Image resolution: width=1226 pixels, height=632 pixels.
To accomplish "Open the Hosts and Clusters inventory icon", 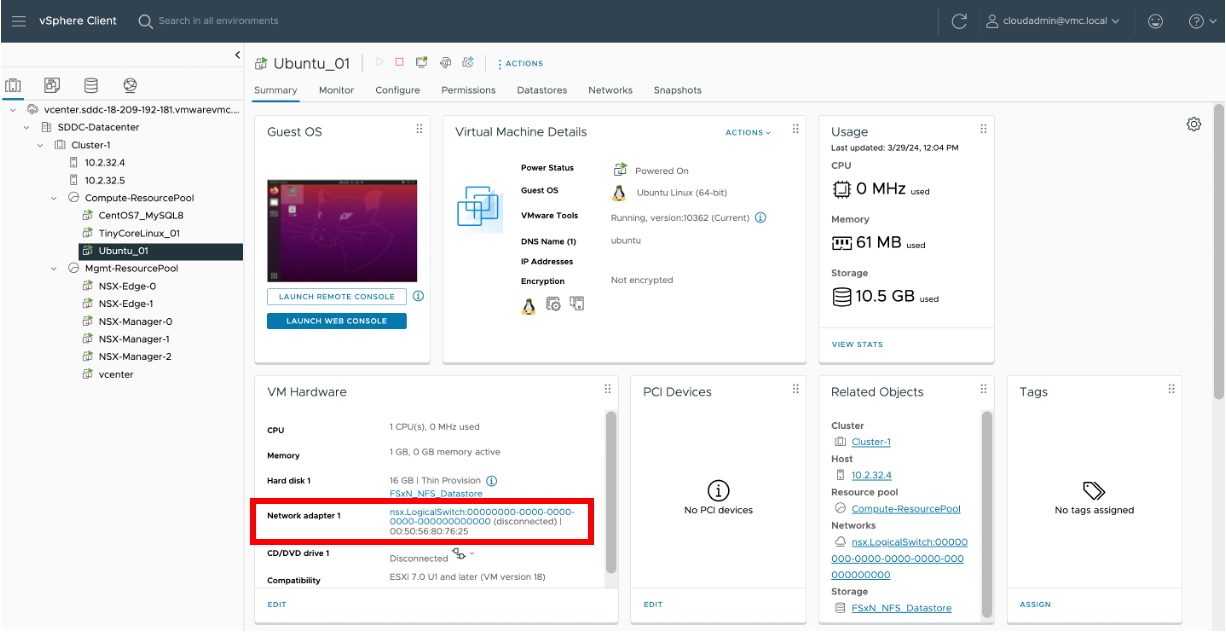I will (x=14, y=85).
